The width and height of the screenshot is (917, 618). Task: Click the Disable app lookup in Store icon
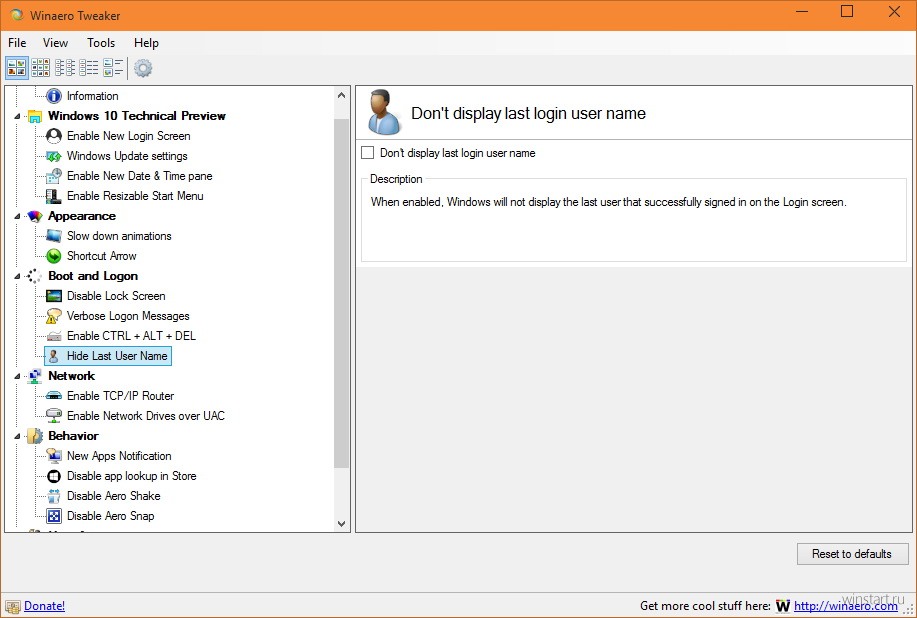click(x=54, y=476)
